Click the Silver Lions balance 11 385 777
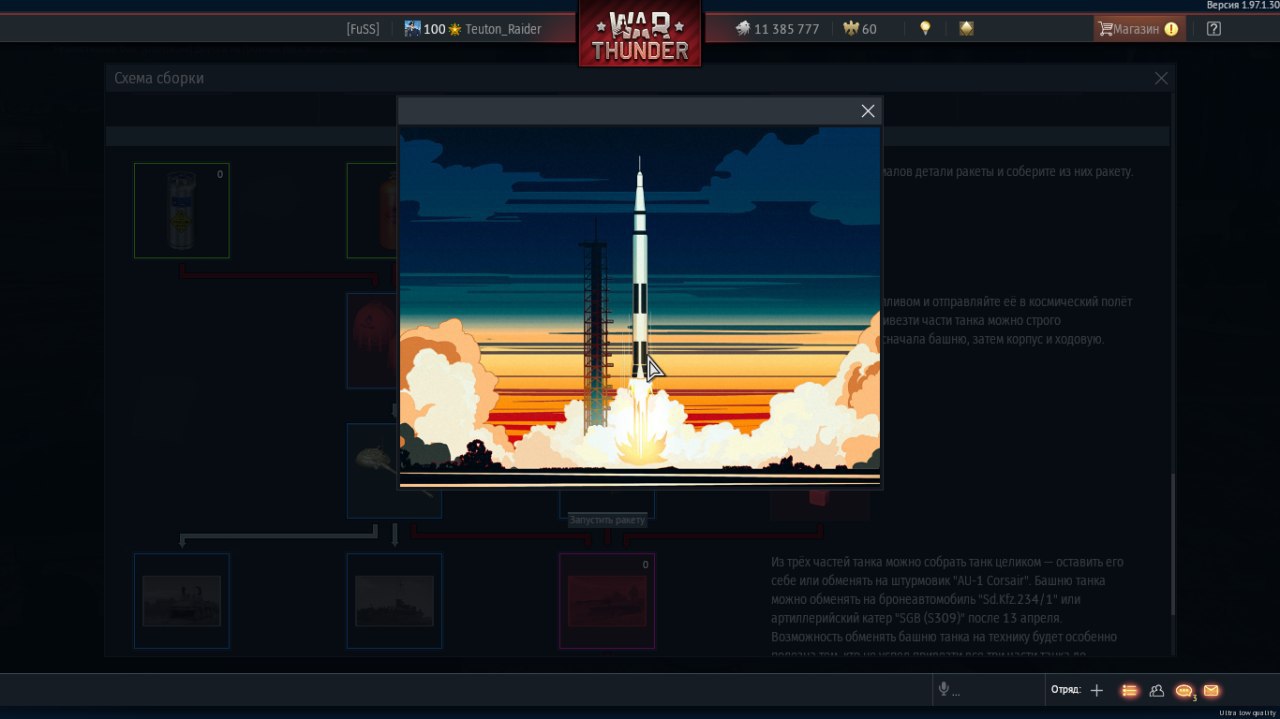The width and height of the screenshot is (1280, 719). 777,29
